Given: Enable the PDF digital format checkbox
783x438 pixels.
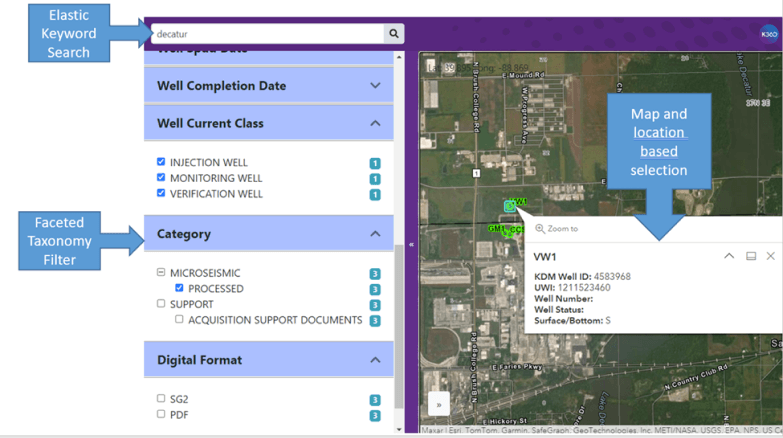Looking at the screenshot, I should [161, 414].
